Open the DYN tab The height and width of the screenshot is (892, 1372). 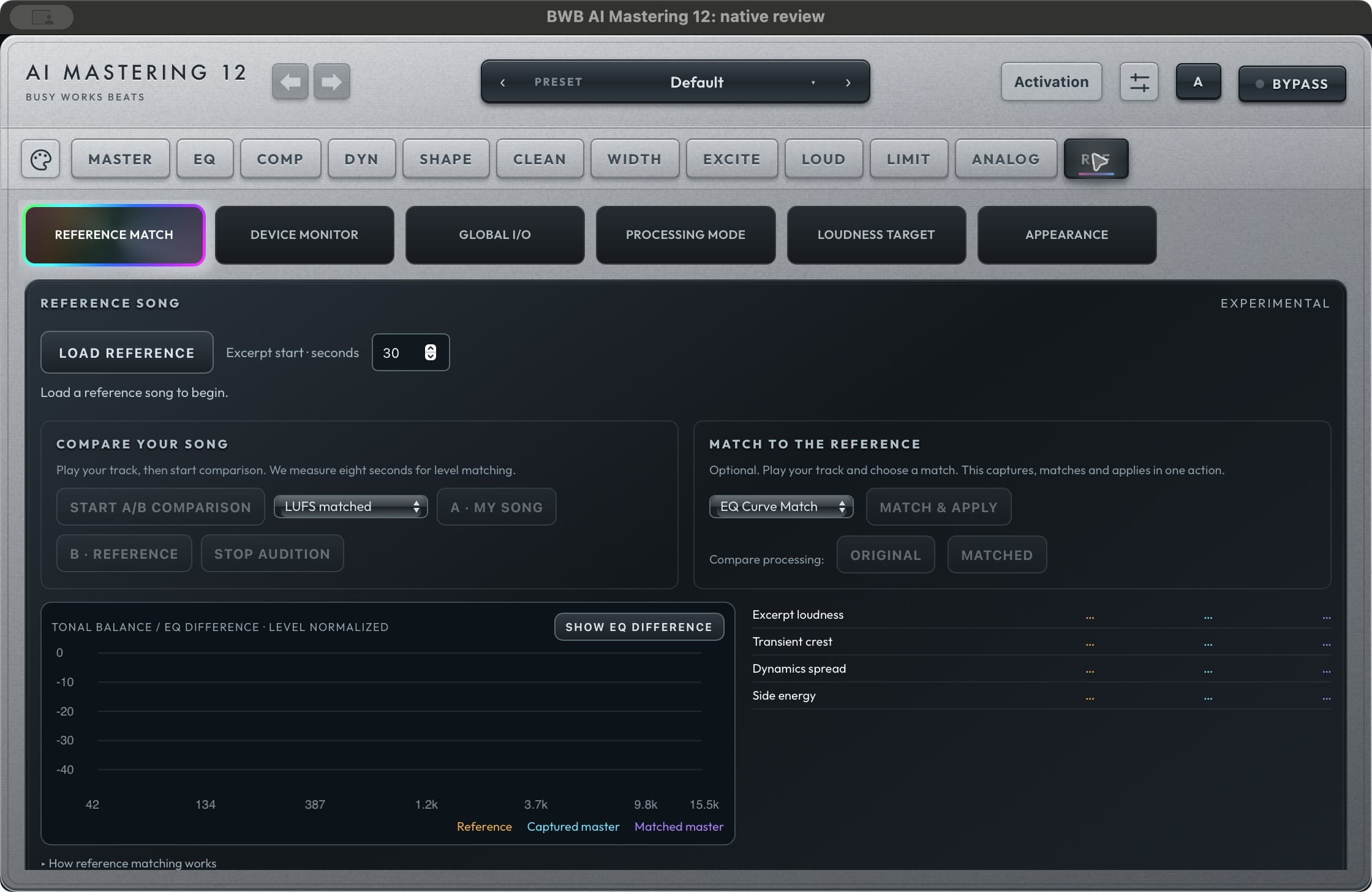click(361, 159)
